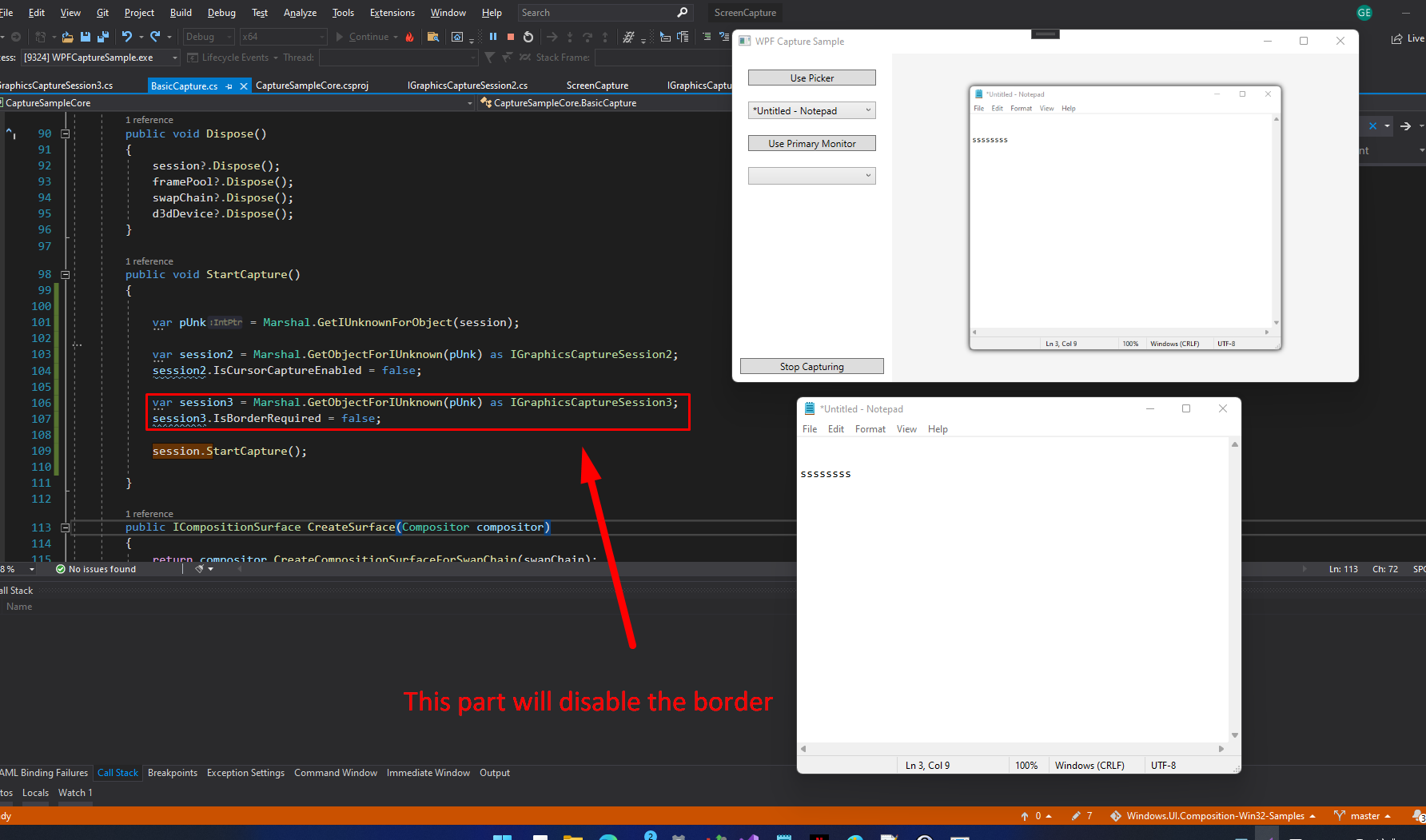Open the Extensions menu
The image size is (1426, 840).
coord(392,13)
